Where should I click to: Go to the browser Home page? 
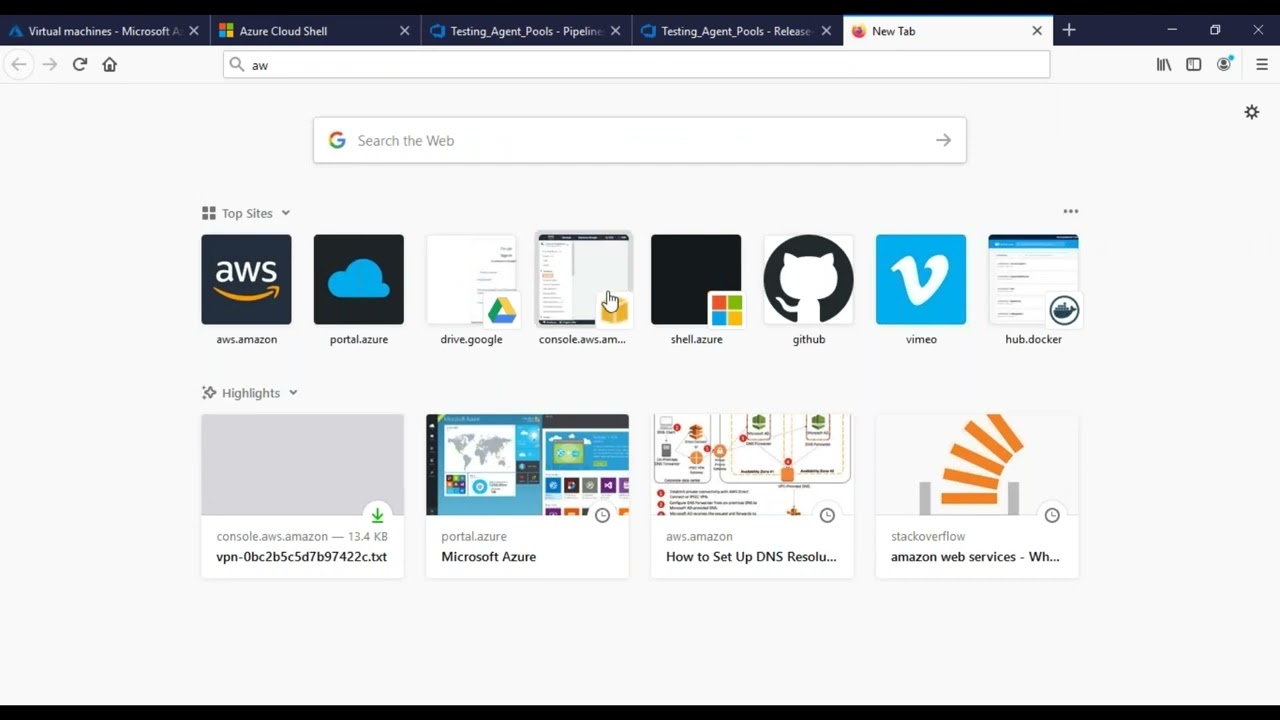[x=110, y=65]
